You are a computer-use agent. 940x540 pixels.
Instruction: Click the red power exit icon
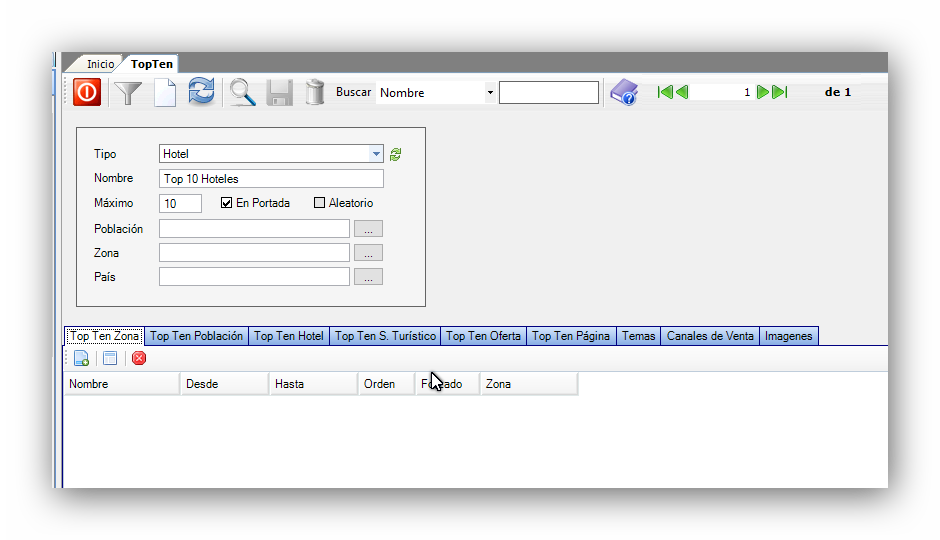click(87, 92)
